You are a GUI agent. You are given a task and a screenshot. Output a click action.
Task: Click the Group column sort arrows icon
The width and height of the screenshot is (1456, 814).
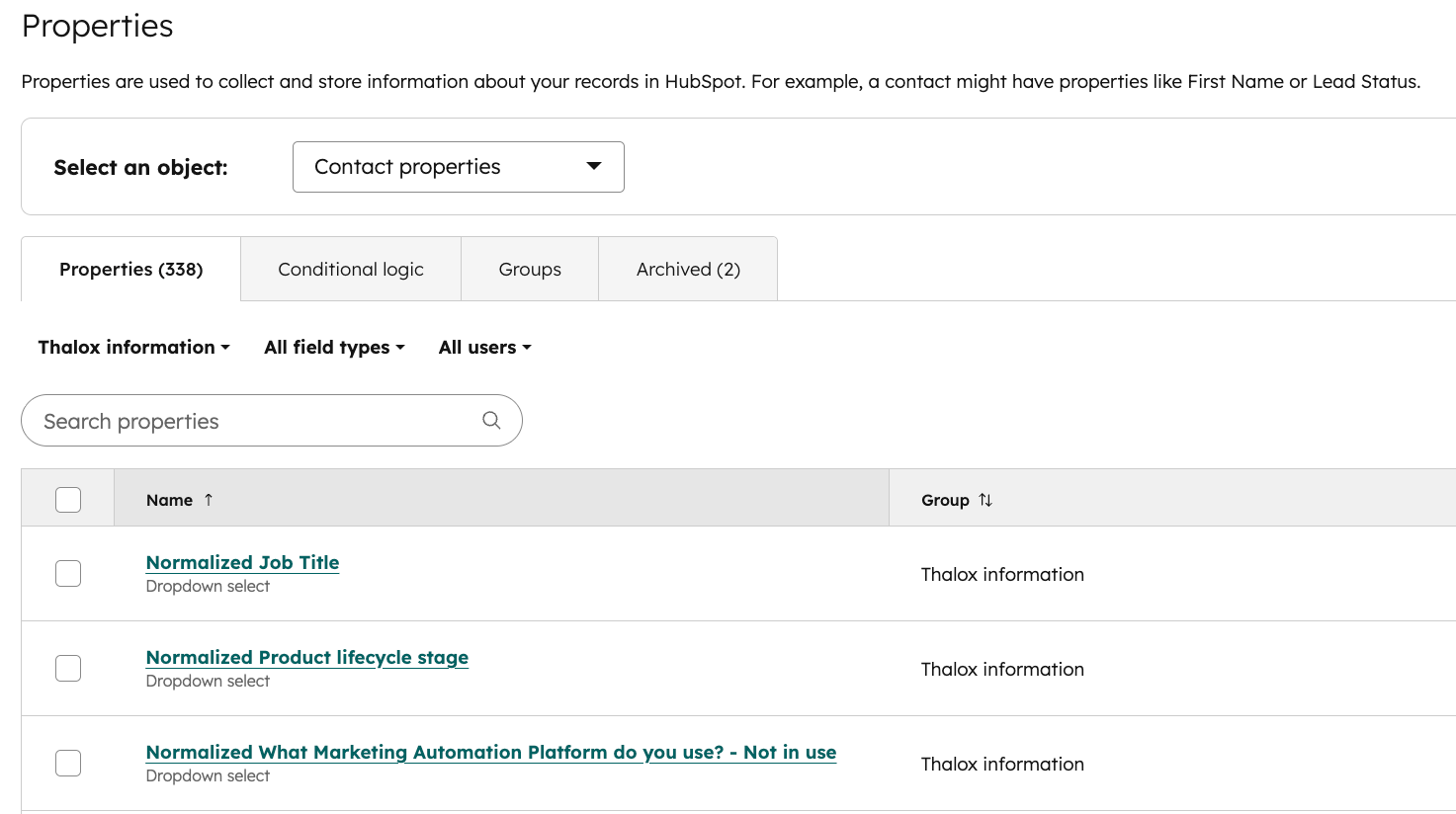point(985,500)
